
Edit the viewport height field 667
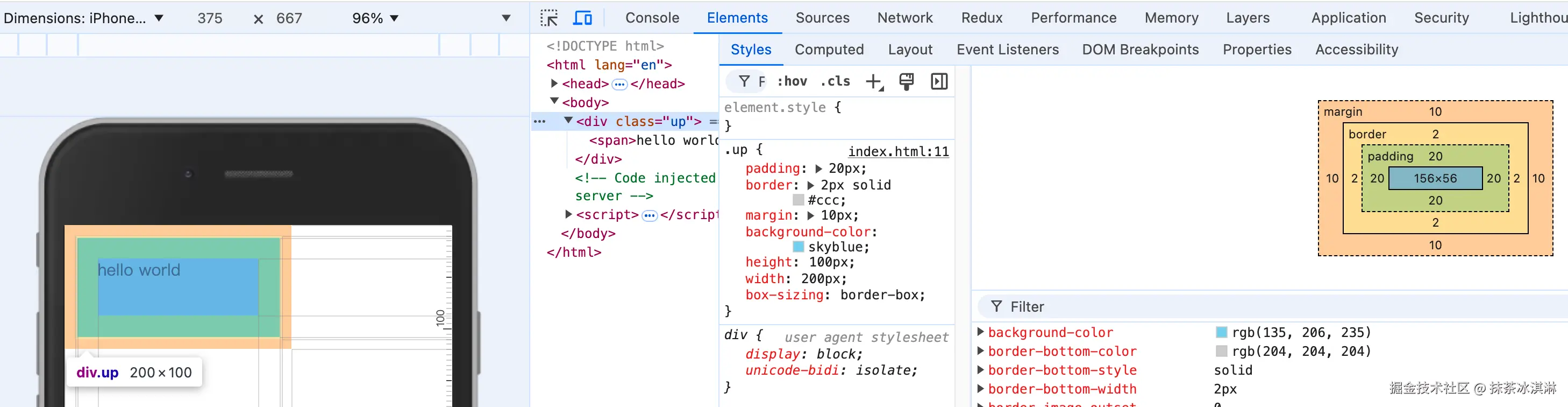[x=289, y=18]
